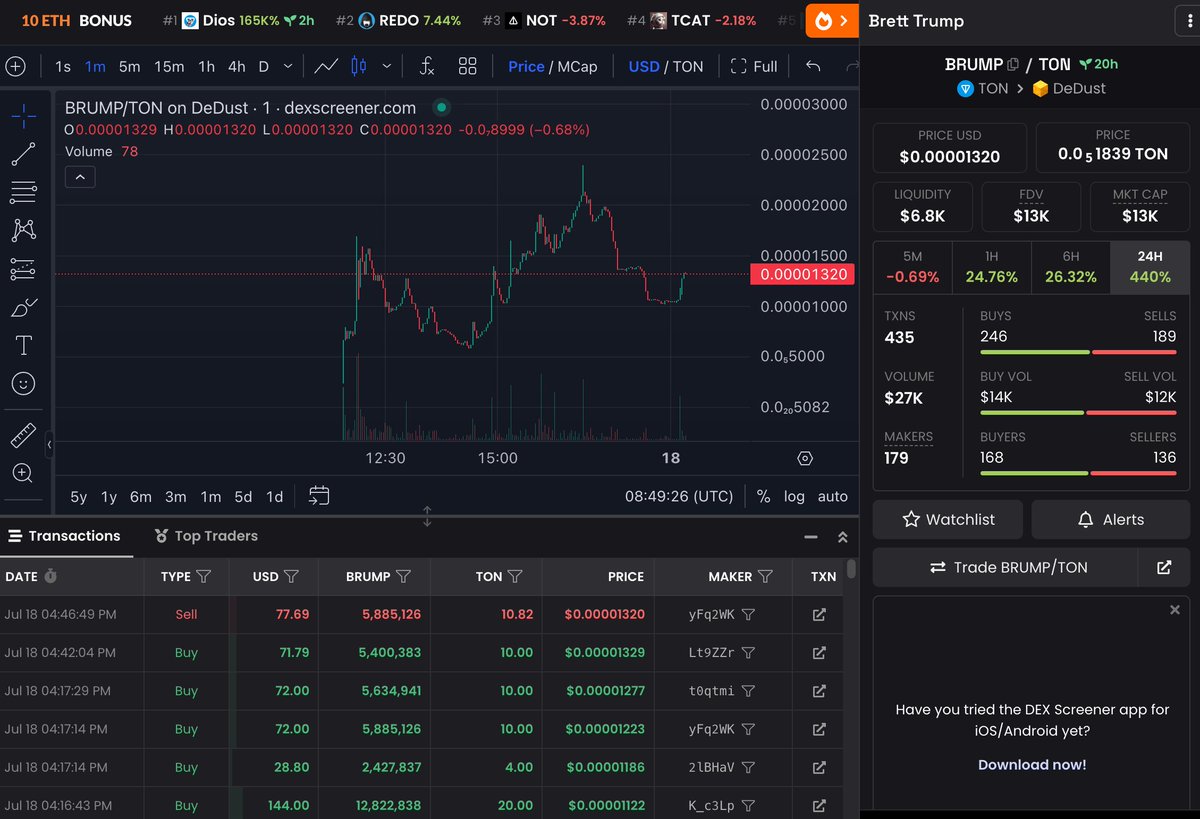Filter the MAKER column

tap(765, 576)
